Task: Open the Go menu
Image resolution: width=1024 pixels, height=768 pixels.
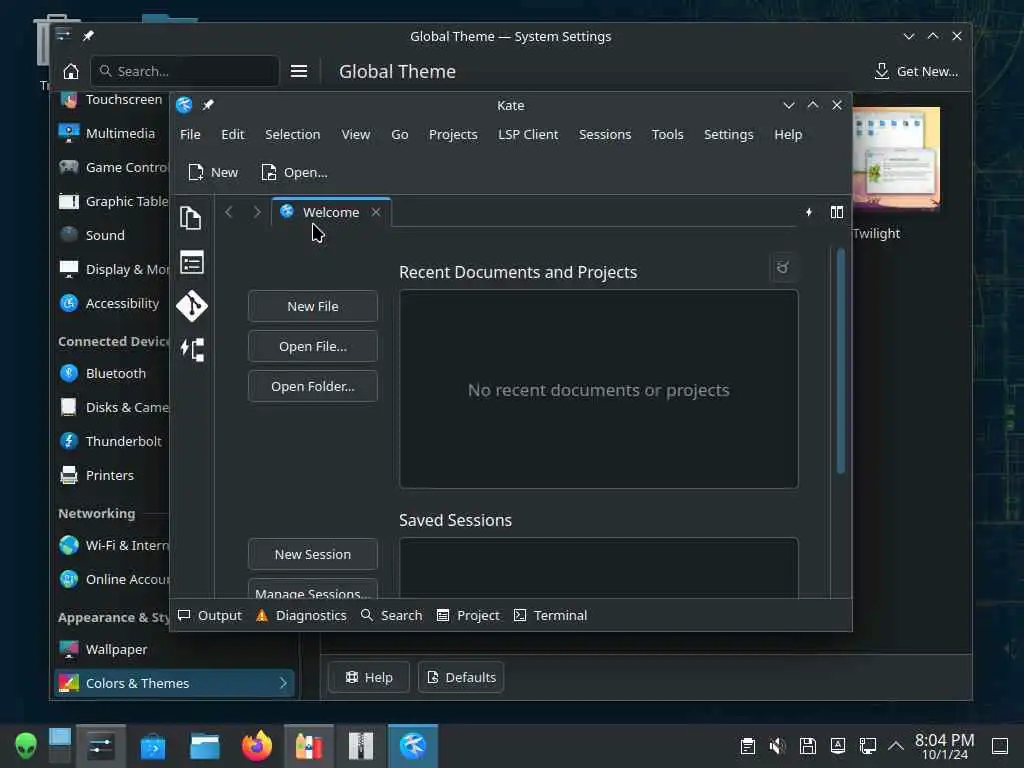Action: (400, 135)
